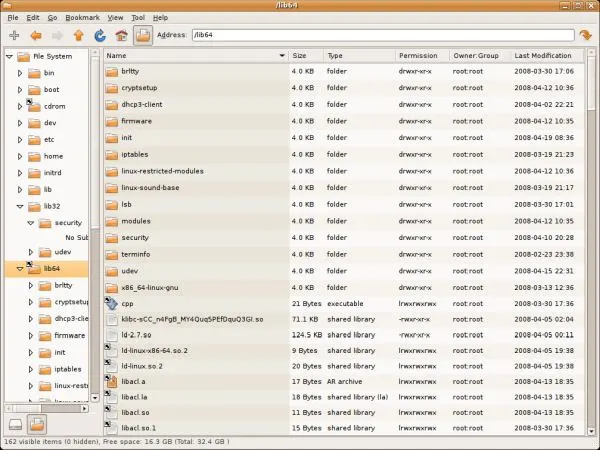This screenshot has height=450, width=600.
Task: Open the Tool menu
Action: [x=138, y=18]
